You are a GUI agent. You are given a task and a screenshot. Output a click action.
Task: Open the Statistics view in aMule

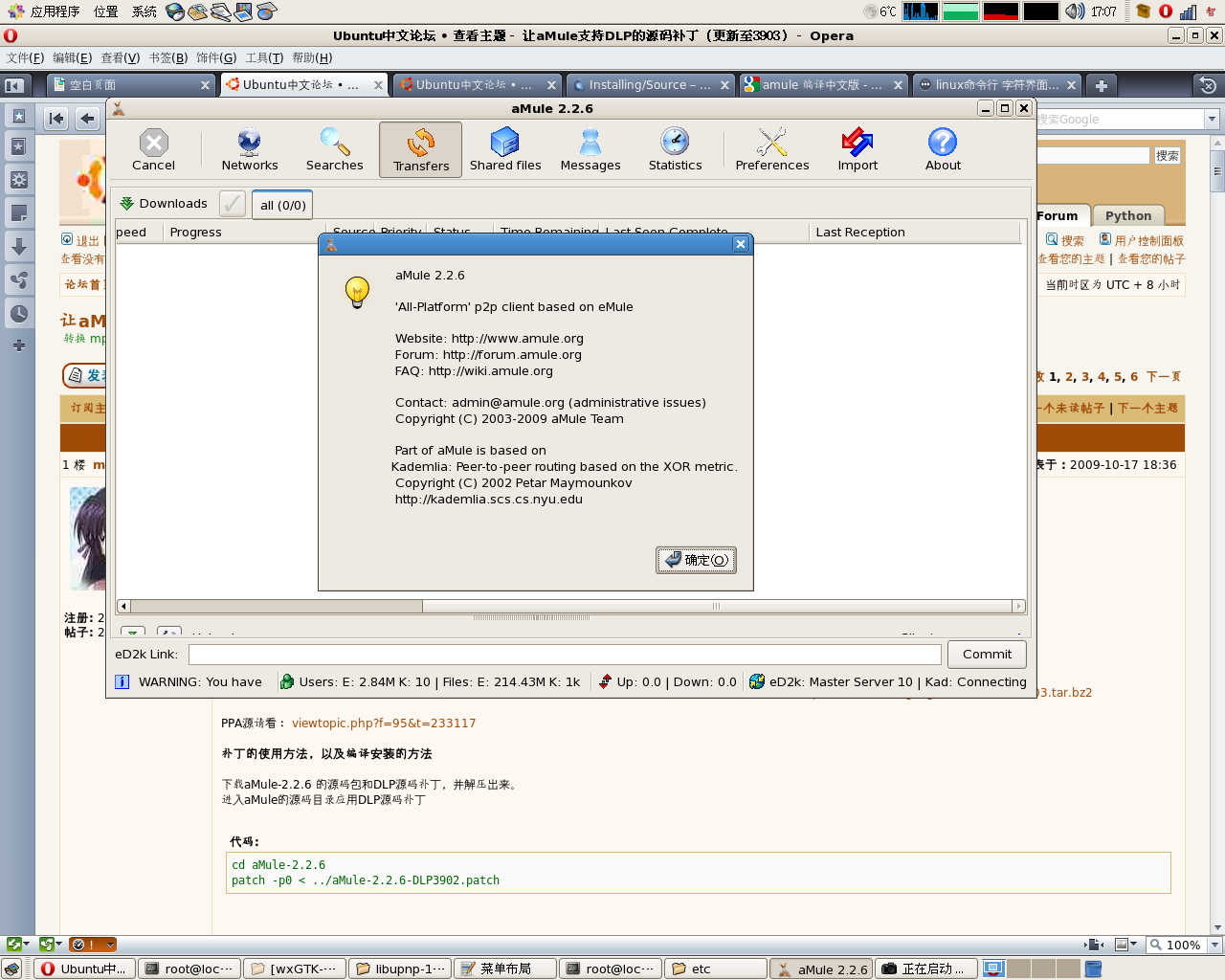point(675,149)
